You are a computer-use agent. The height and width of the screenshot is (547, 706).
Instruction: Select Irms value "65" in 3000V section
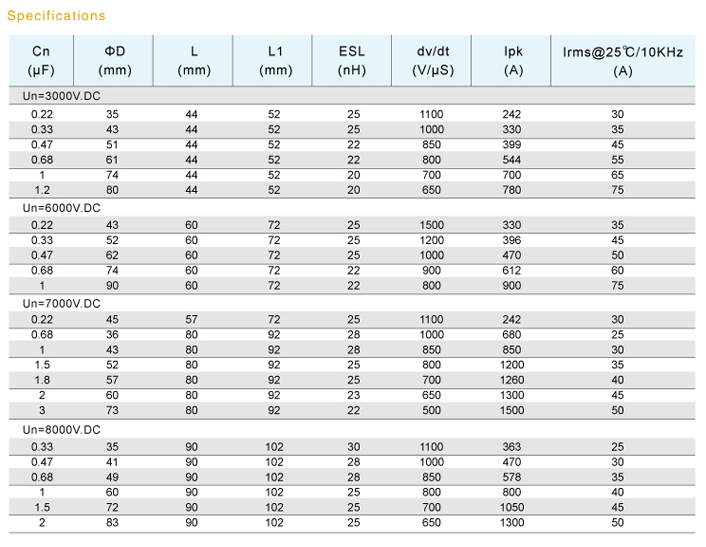[618, 175]
